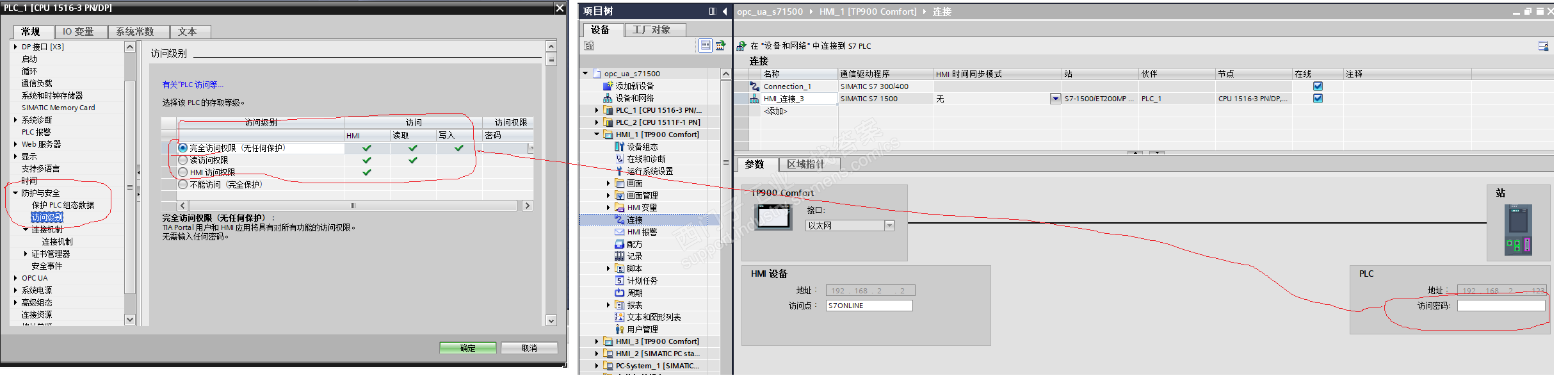Click 确定 button in PLC dialog
Screen dimensions: 1568x385
(x=468, y=348)
